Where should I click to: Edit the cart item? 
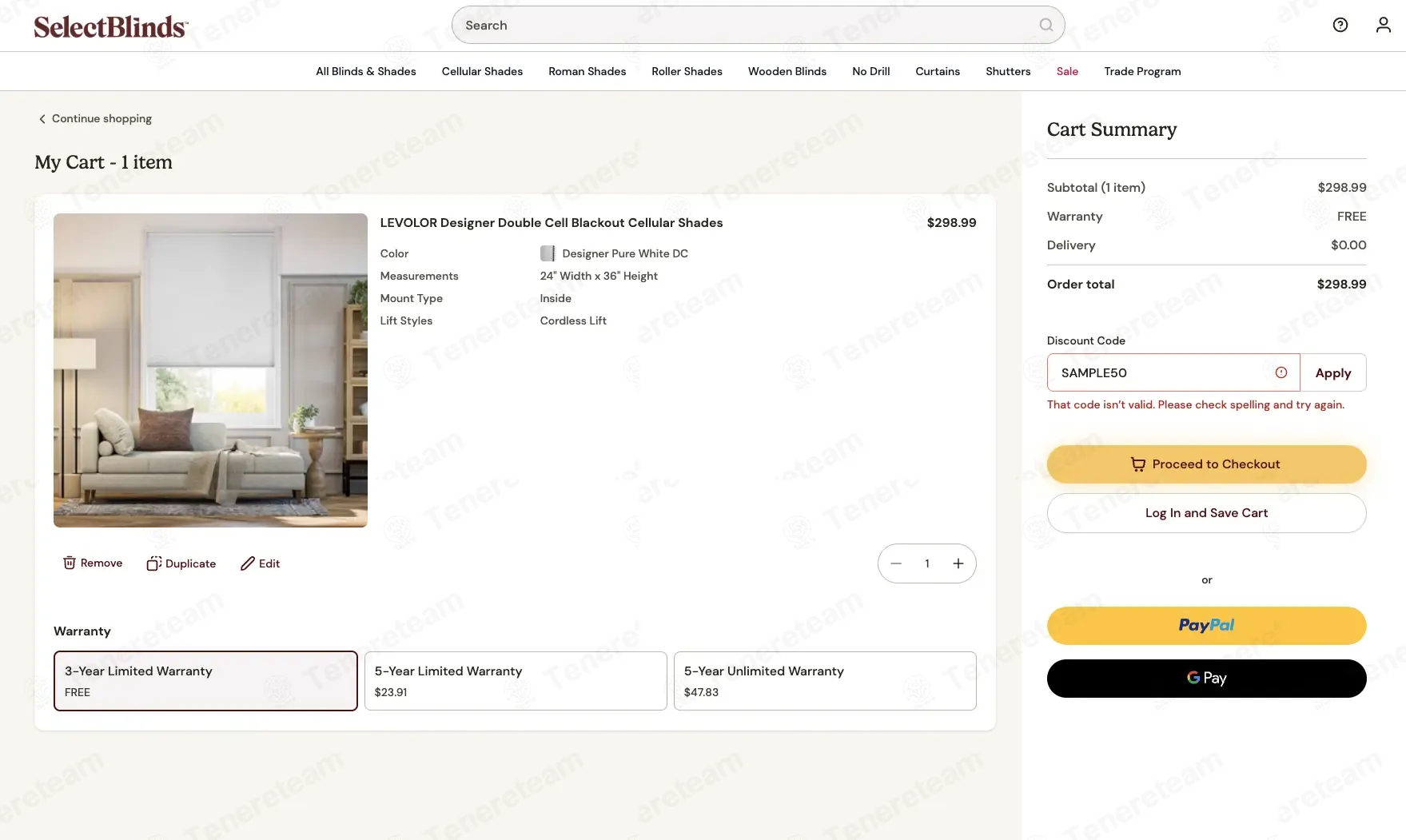click(x=261, y=563)
